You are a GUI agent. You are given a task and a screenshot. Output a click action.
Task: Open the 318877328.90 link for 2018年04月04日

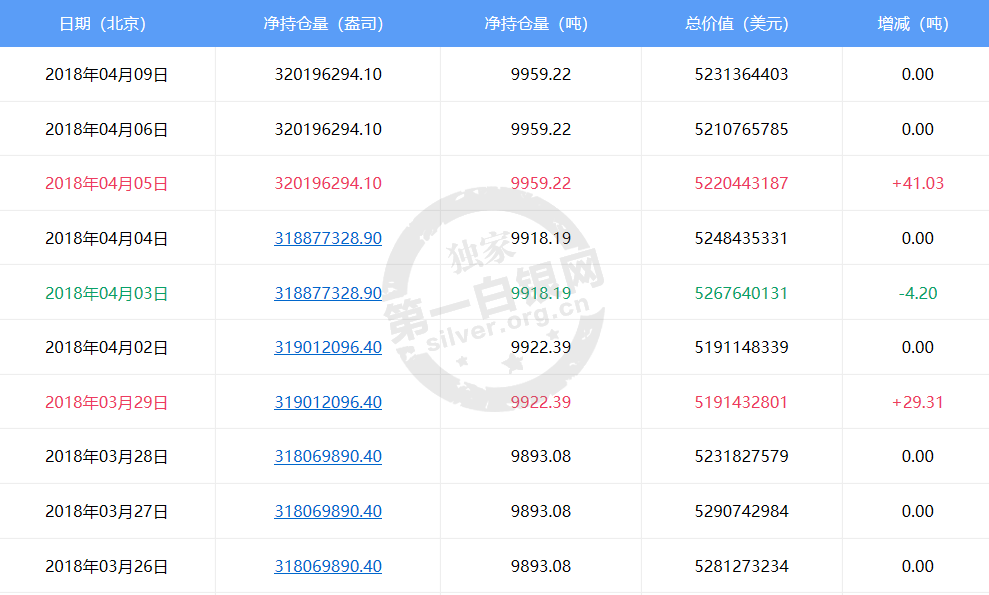click(328, 239)
